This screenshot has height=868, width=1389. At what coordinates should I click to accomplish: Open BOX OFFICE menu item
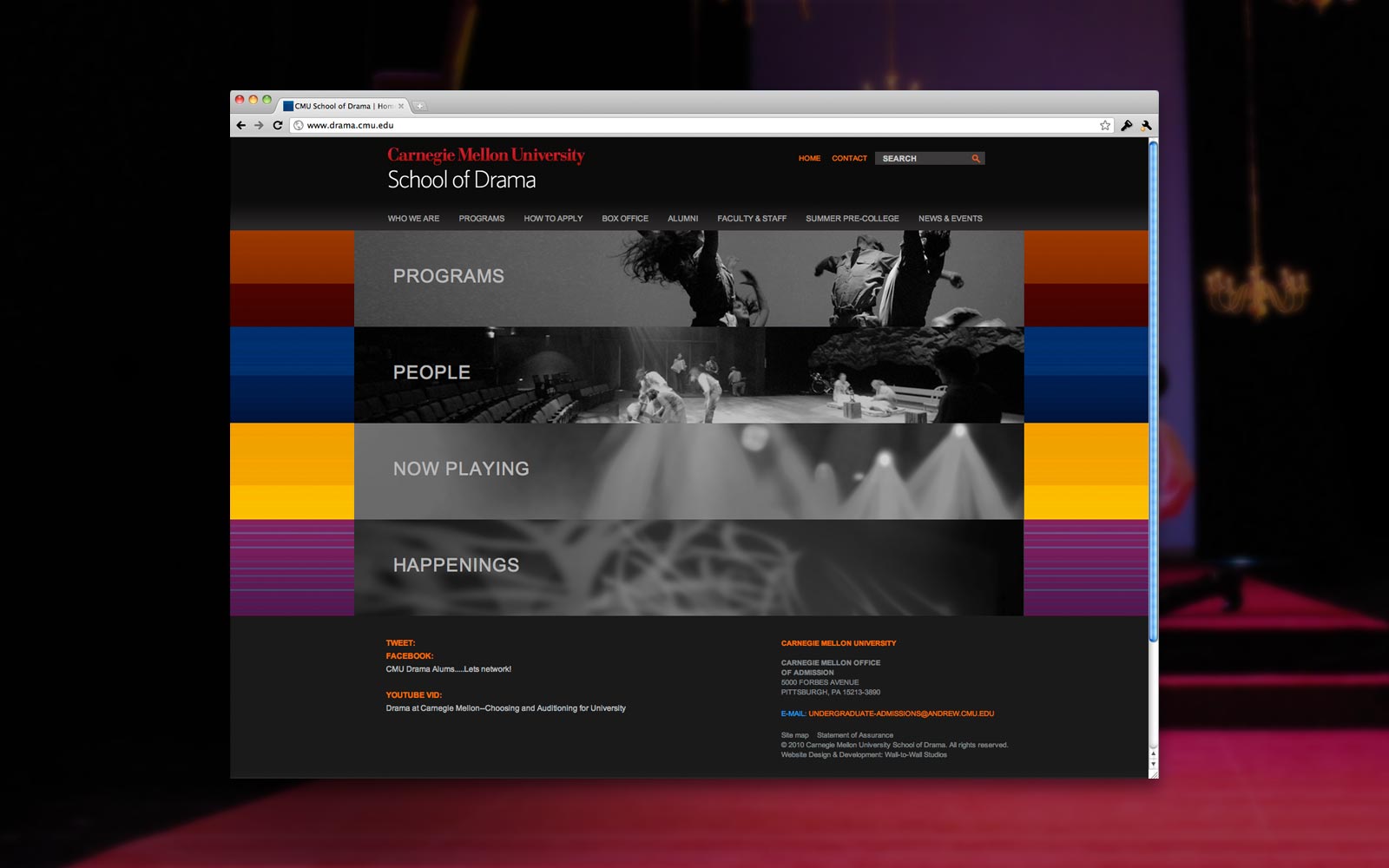pyautogui.click(x=625, y=219)
